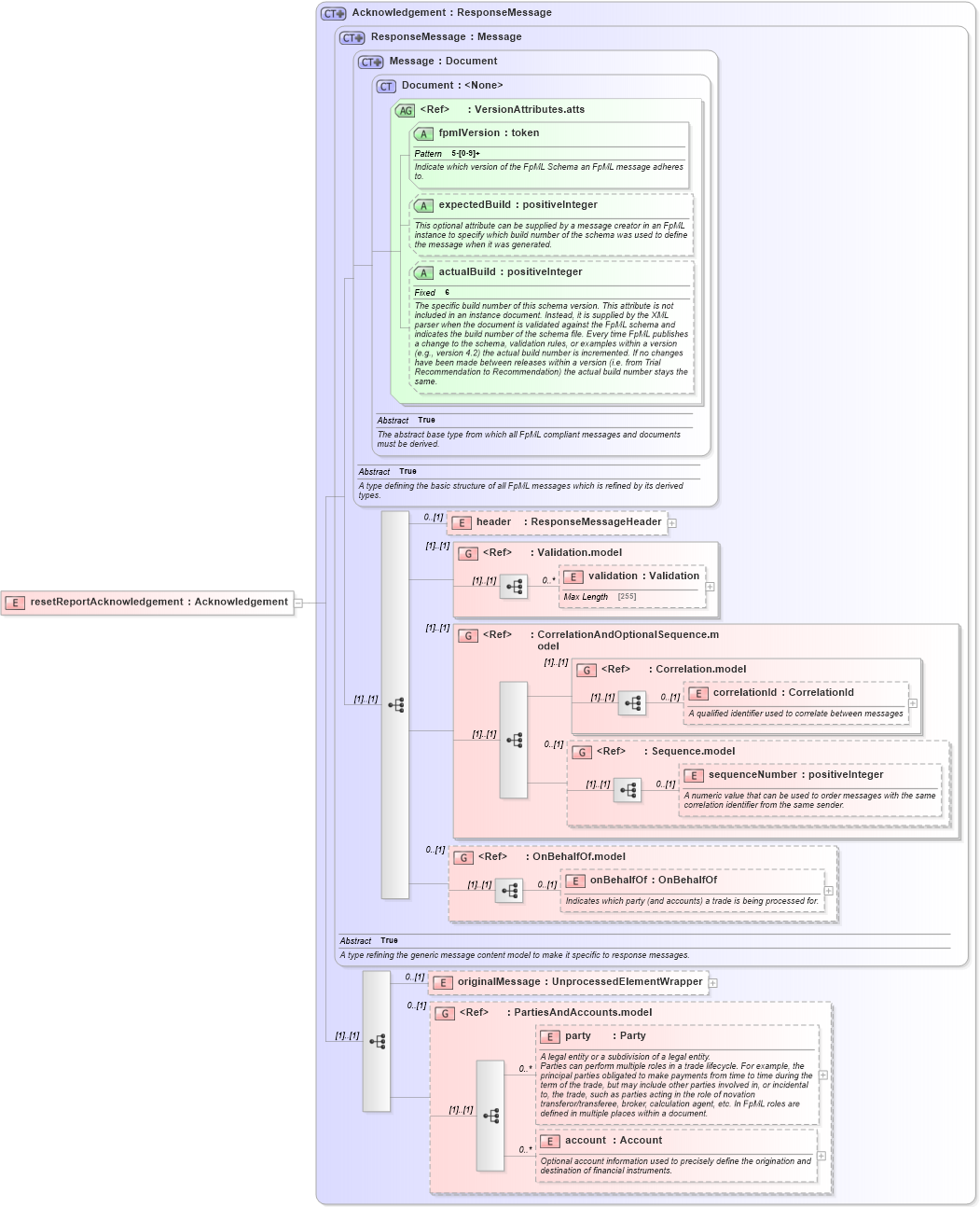Click the ResponseMessage main sequence compositor bar
980x1207 pixels.
(x=395, y=705)
